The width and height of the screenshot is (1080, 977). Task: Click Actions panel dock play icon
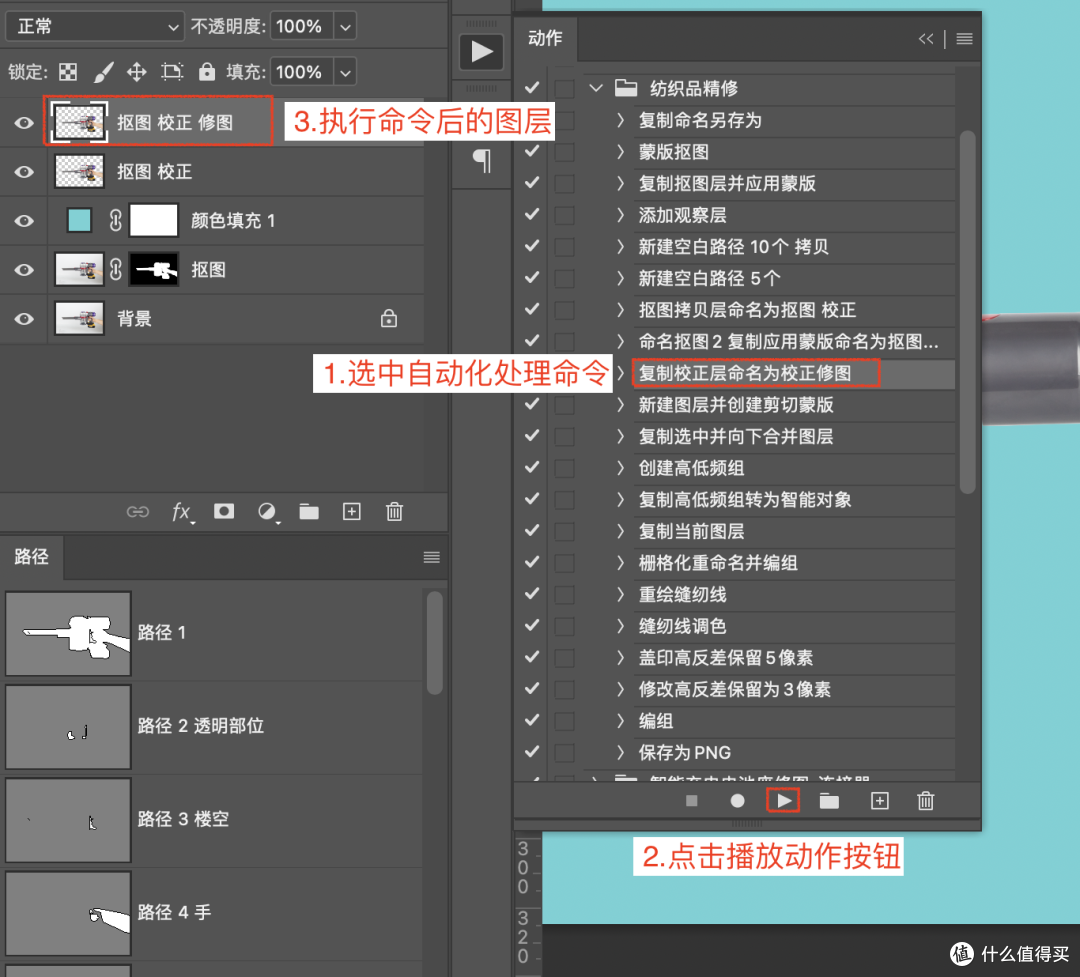[x=481, y=52]
